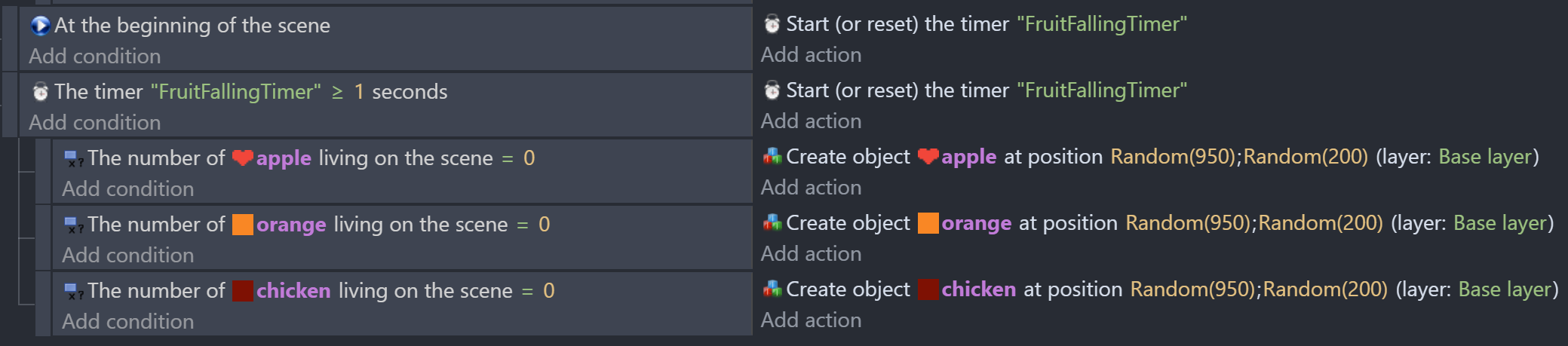Screen dimensions: 1568x346
Task: Add action below apple create object
Action: coord(811,188)
